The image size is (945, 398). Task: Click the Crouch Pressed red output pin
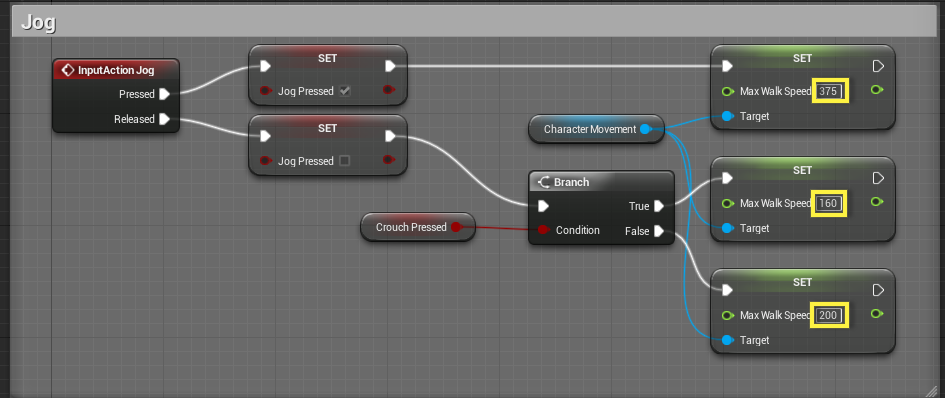(456, 227)
